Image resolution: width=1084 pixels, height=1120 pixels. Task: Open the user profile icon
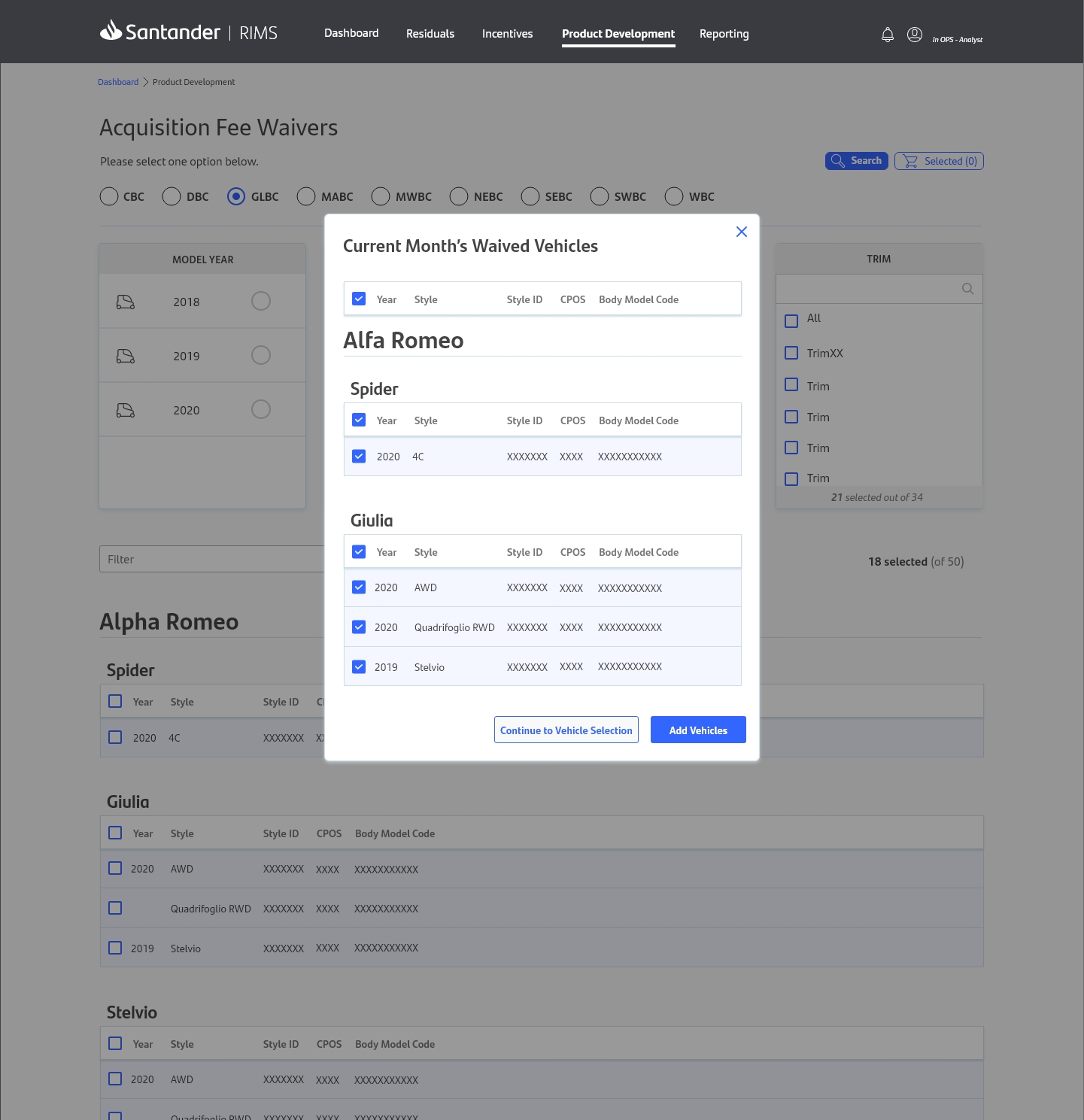tap(915, 35)
